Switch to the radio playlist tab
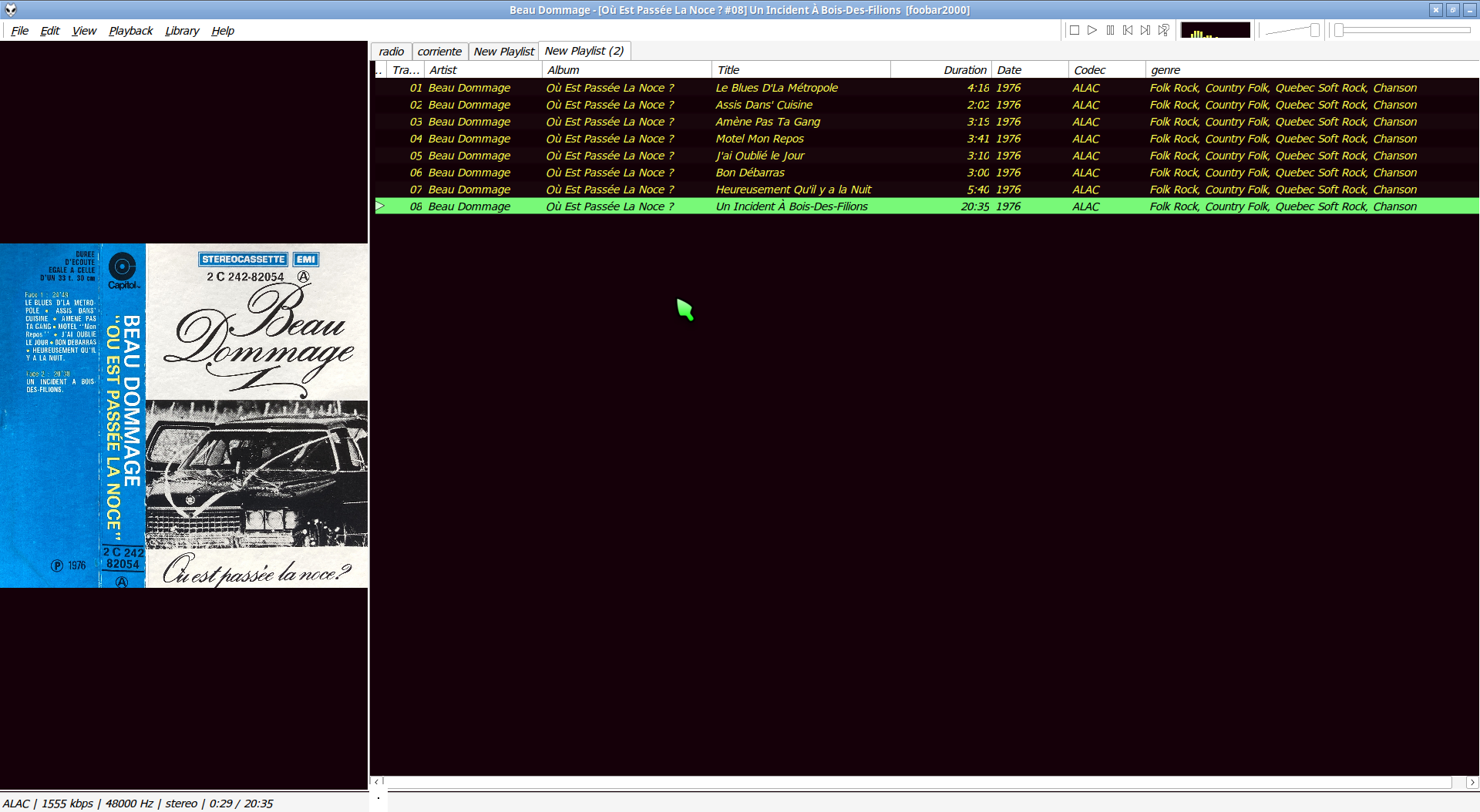Image resolution: width=1480 pixels, height=812 pixels. click(x=392, y=52)
